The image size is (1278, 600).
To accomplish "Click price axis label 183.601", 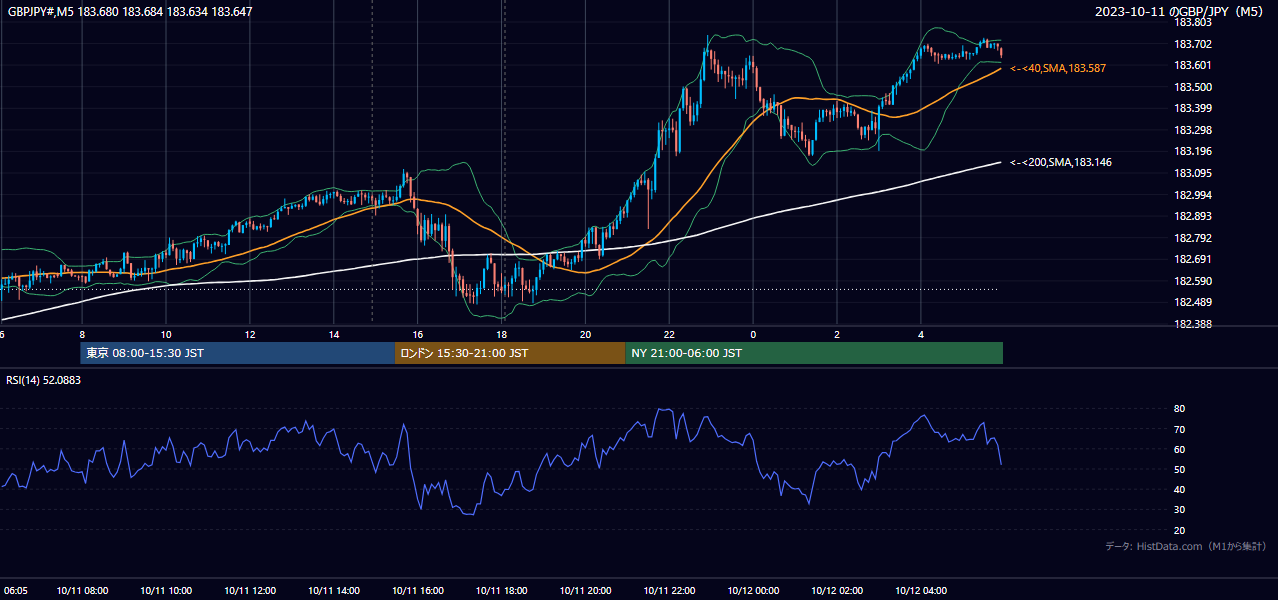I will click(1193, 65).
